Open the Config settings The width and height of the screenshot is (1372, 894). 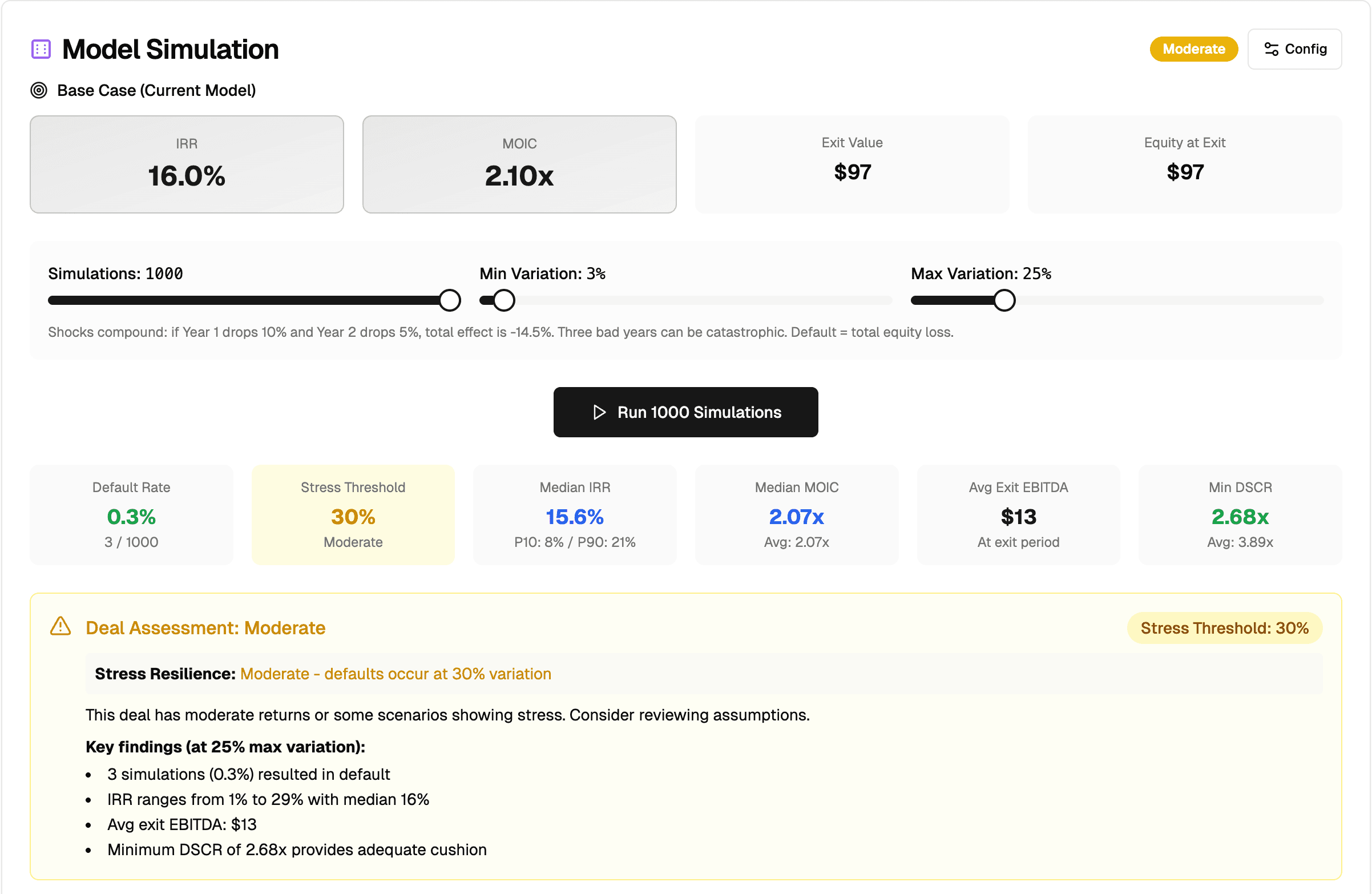point(1294,49)
